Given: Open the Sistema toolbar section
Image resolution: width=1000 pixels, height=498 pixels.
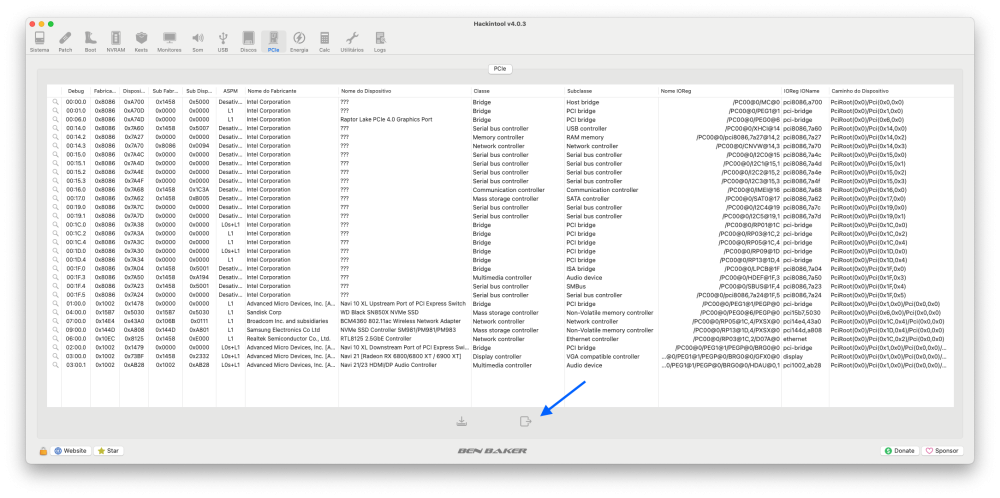Looking at the screenshot, I should click(x=40, y=41).
